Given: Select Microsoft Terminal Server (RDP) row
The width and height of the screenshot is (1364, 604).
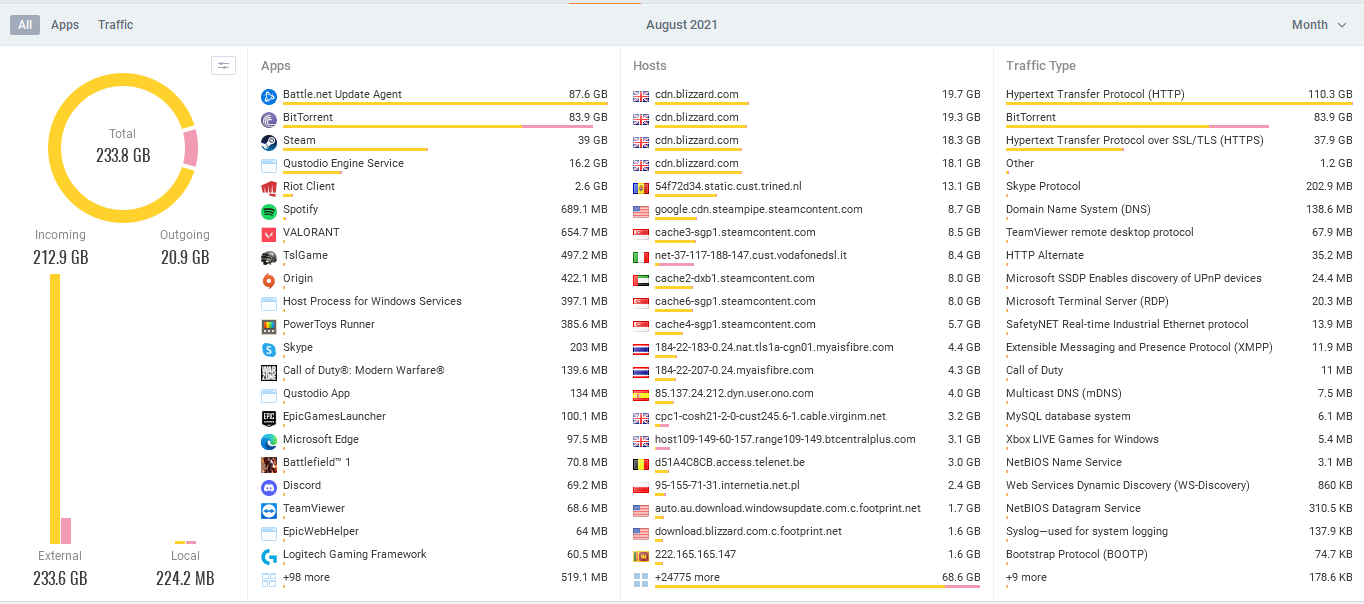Looking at the screenshot, I should point(1179,302).
